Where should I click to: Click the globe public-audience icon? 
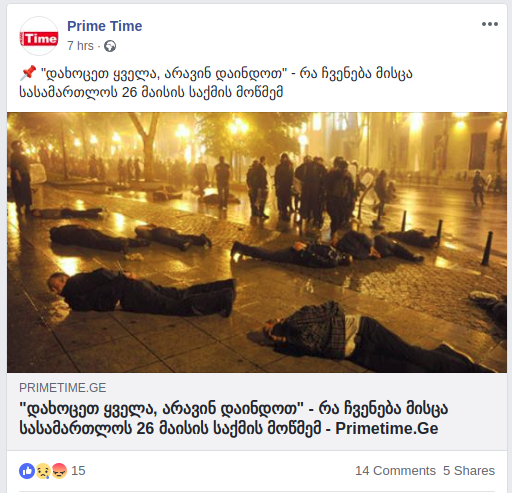pos(110,46)
